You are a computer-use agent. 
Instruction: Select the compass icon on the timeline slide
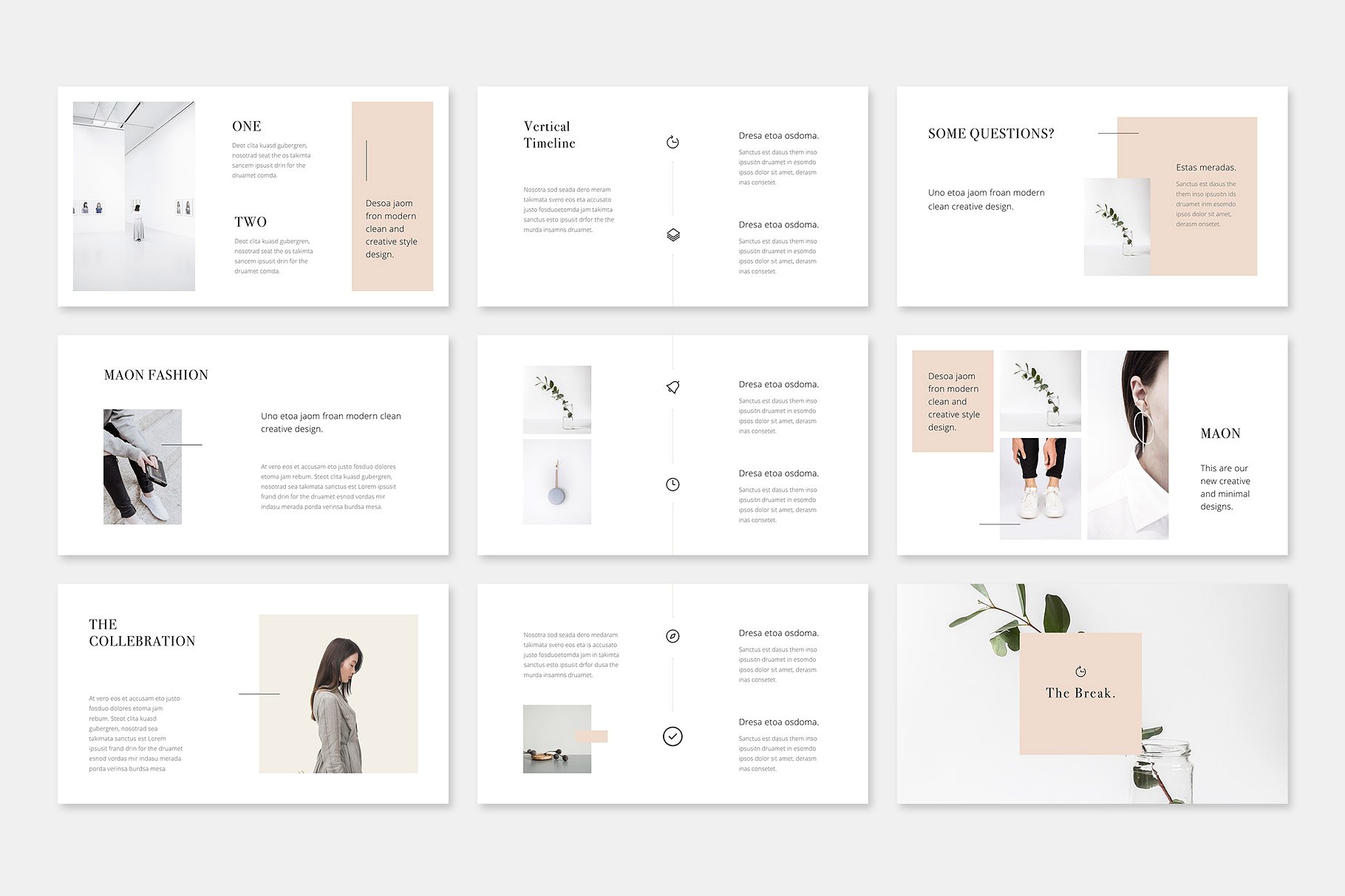[672, 635]
